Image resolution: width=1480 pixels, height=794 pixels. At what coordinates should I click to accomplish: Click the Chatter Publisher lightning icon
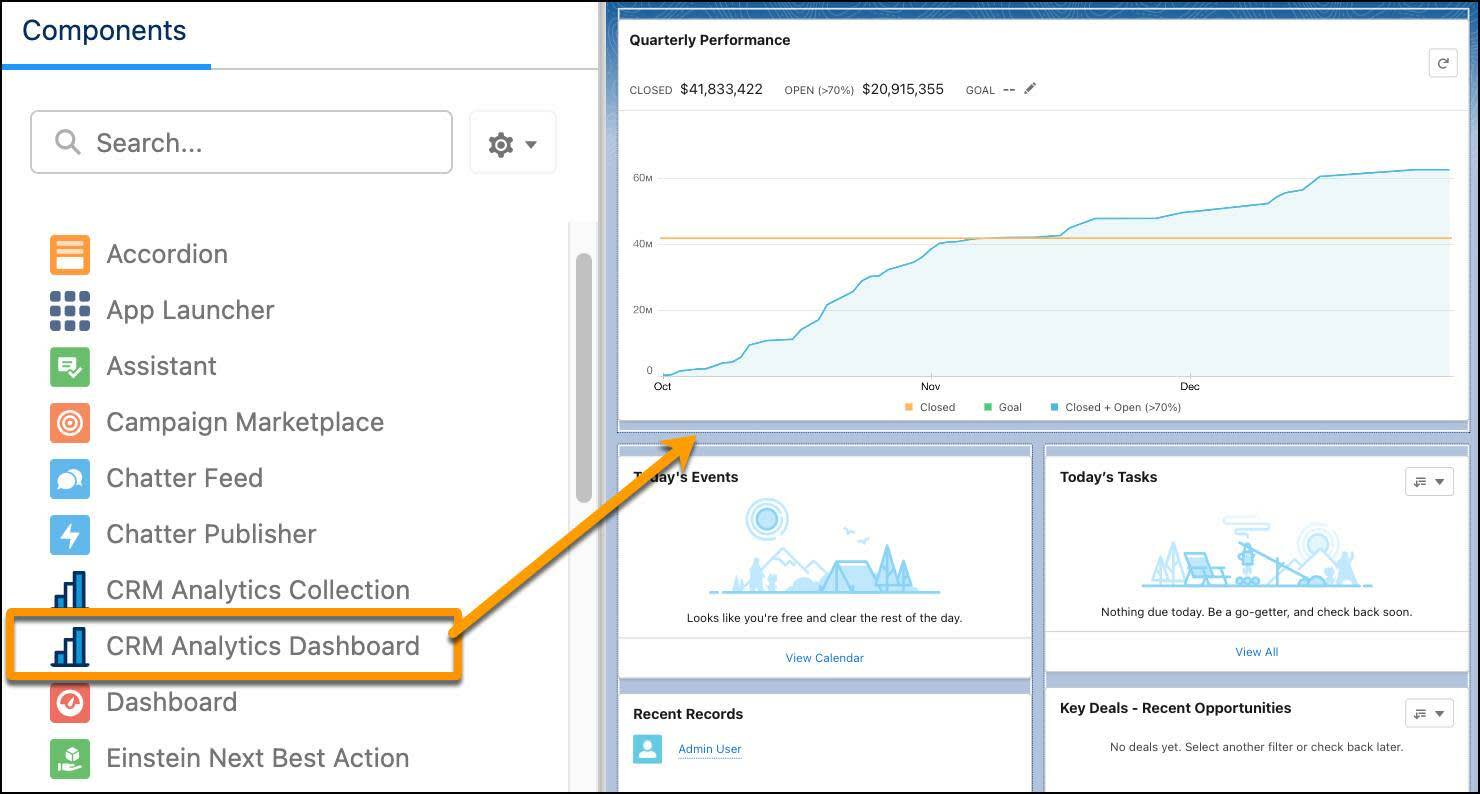[69, 534]
